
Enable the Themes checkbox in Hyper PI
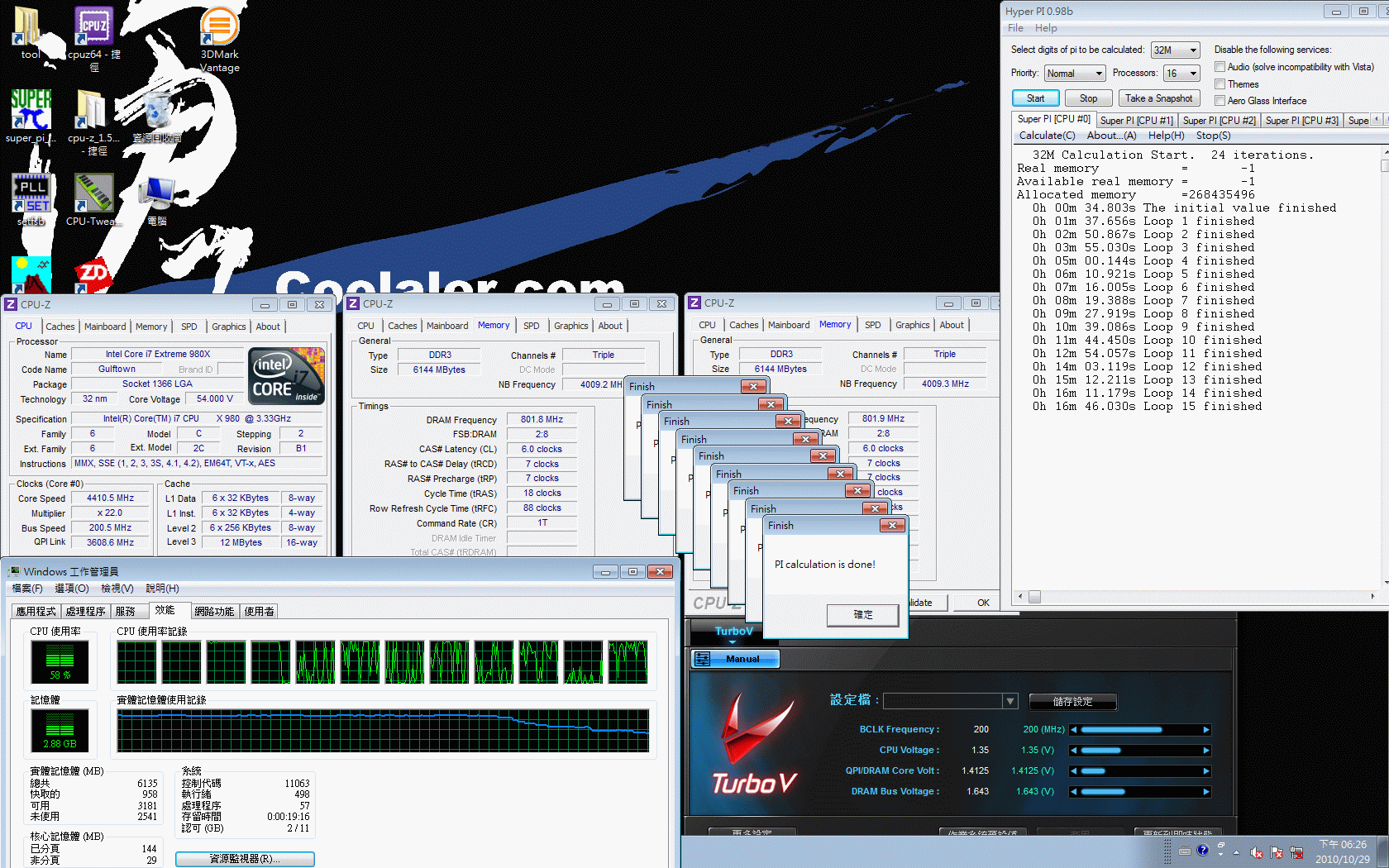[1220, 83]
